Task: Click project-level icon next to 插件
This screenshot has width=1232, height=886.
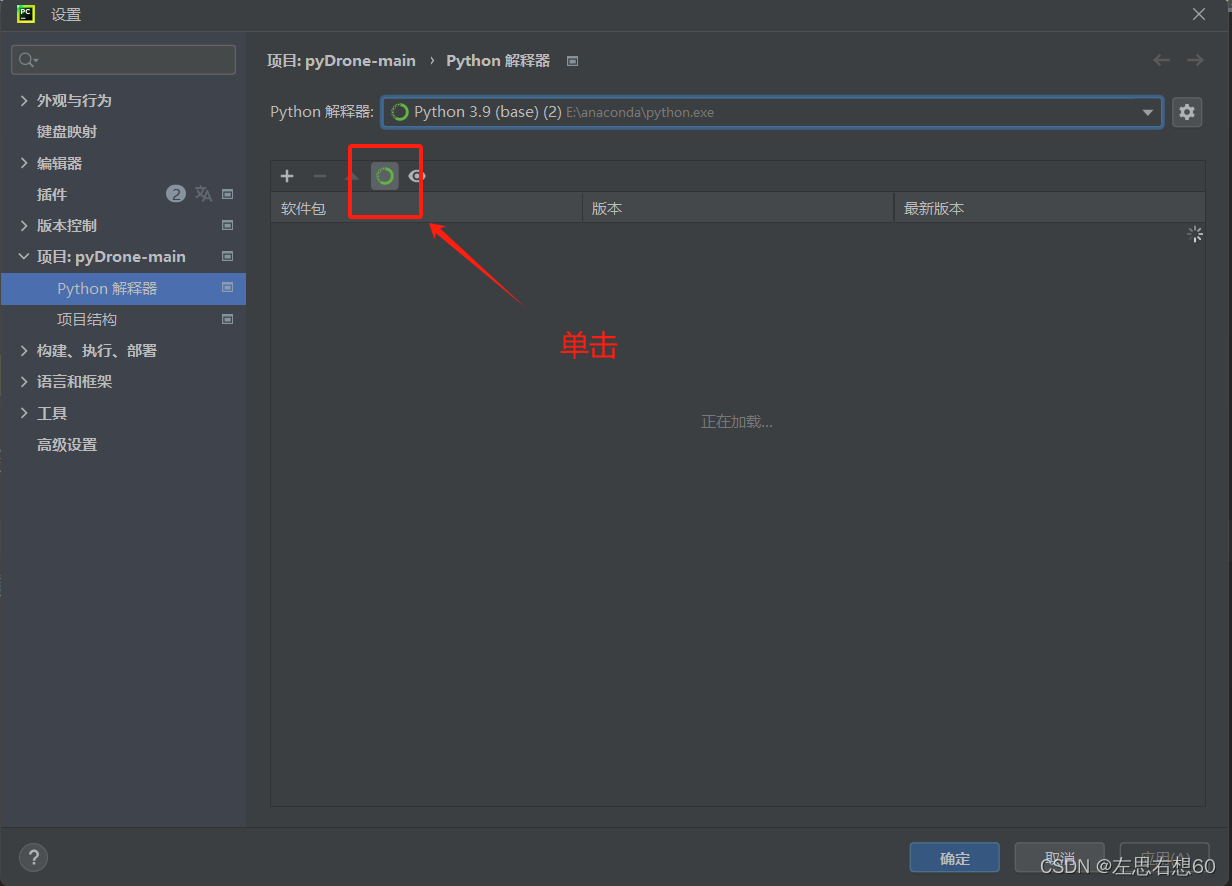Action: tap(228, 194)
